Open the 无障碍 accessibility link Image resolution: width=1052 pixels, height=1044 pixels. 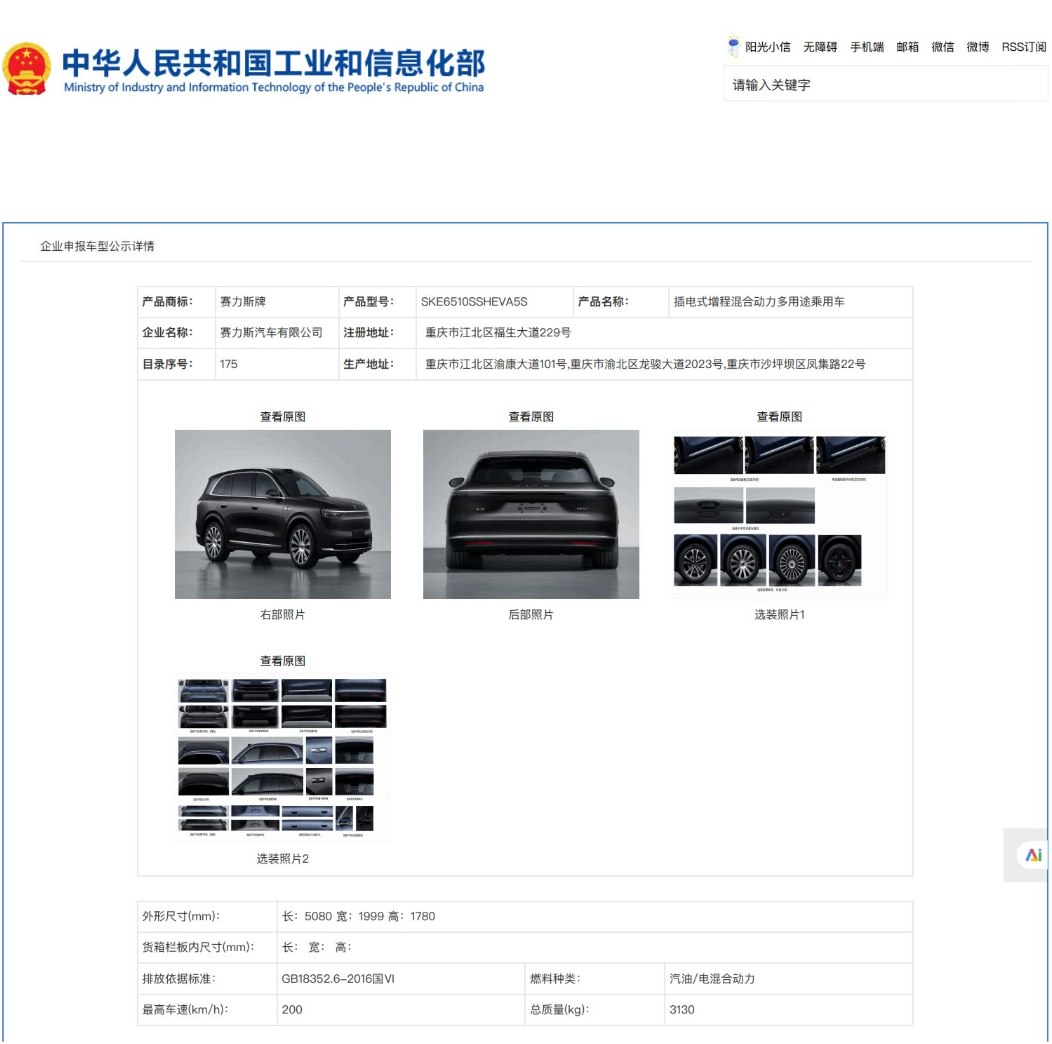(x=820, y=47)
